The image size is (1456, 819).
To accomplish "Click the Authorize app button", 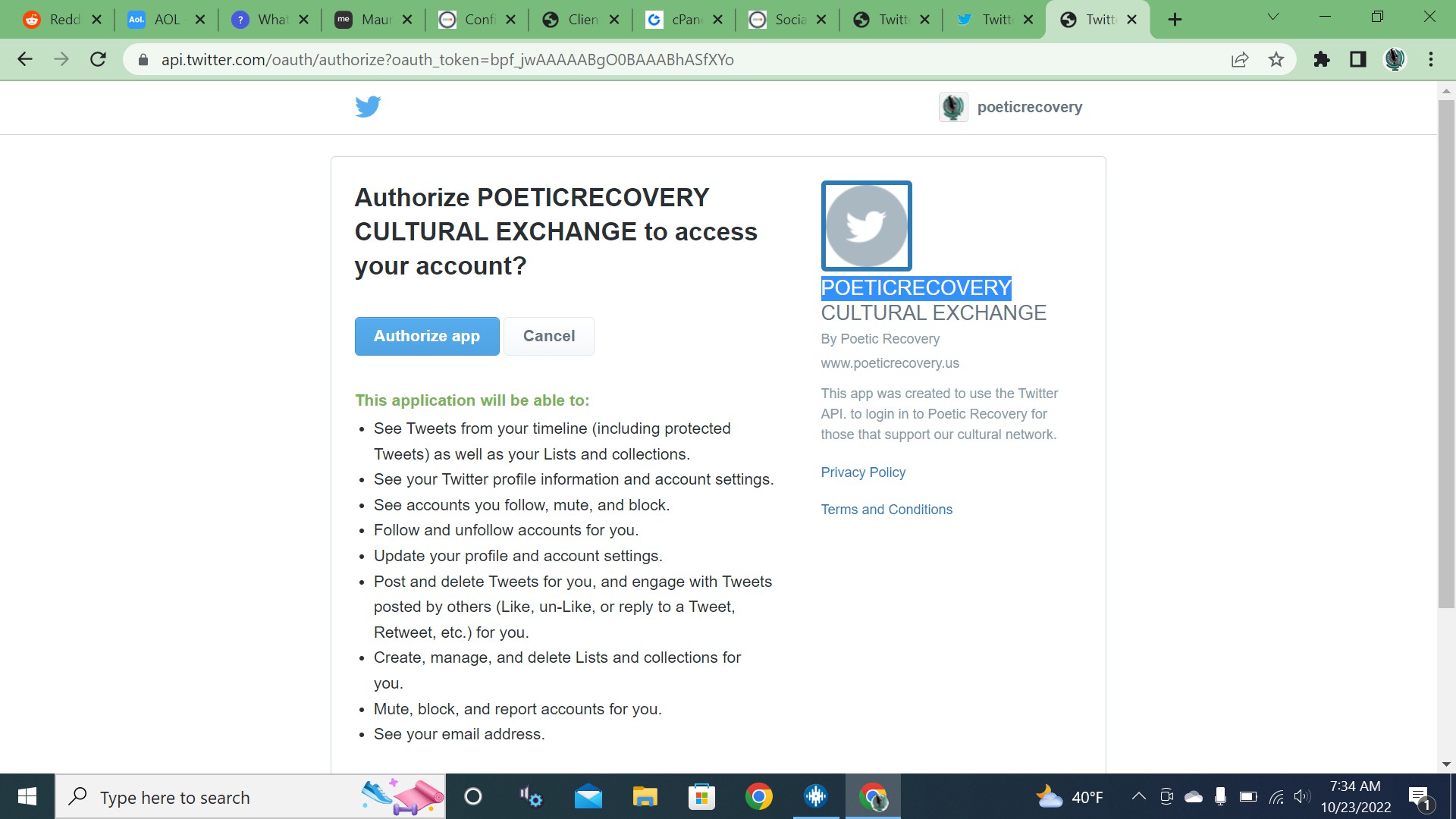I will [427, 336].
